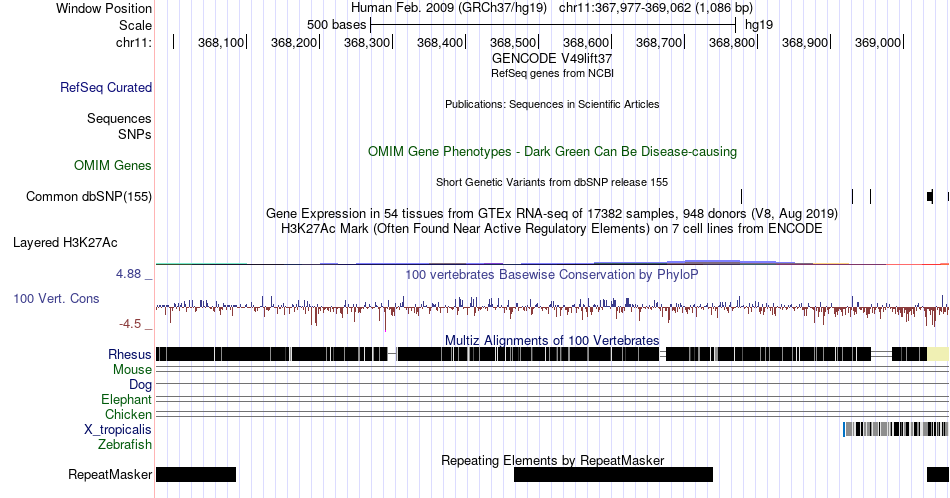Click the Window Position label

(104, 8)
